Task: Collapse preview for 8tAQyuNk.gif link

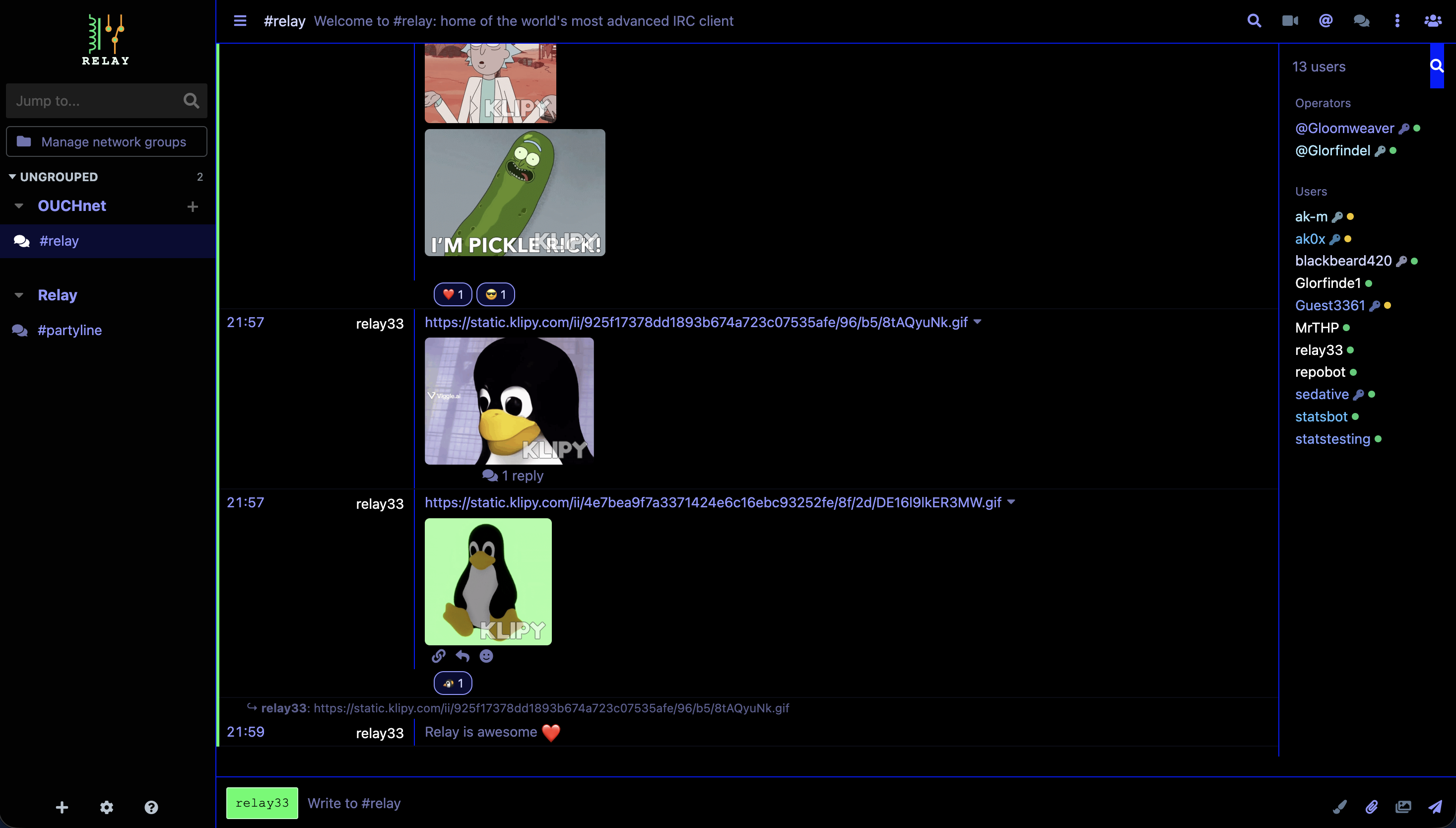Action: coord(977,322)
